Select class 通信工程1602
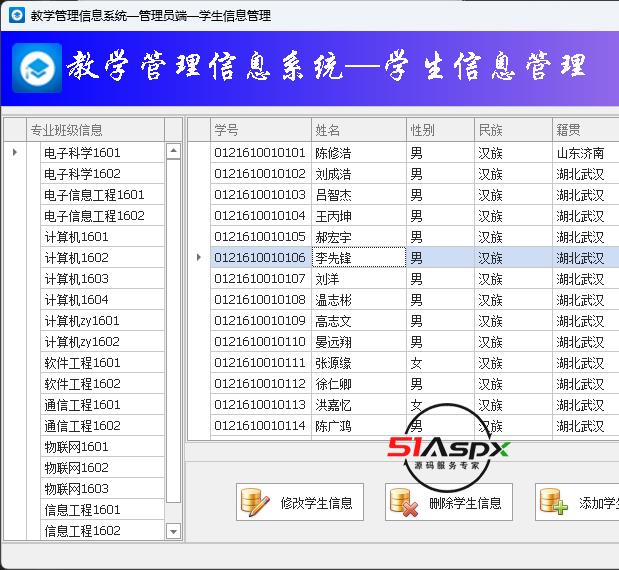Image resolution: width=619 pixels, height=570 pixels. [x=102, y=425]
